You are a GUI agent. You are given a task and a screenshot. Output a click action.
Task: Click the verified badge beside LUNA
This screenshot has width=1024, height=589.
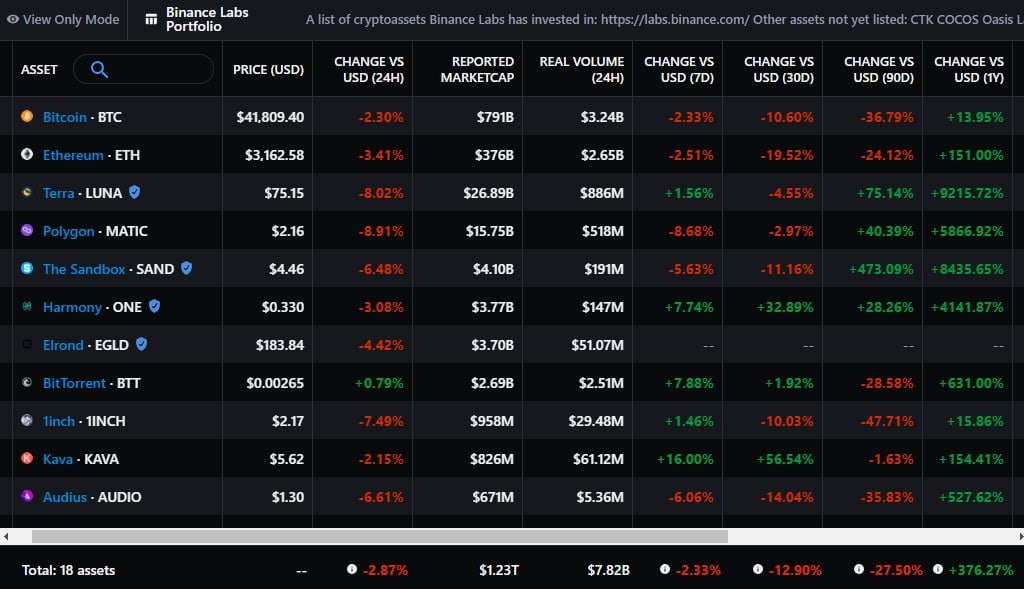coord(135,192)
